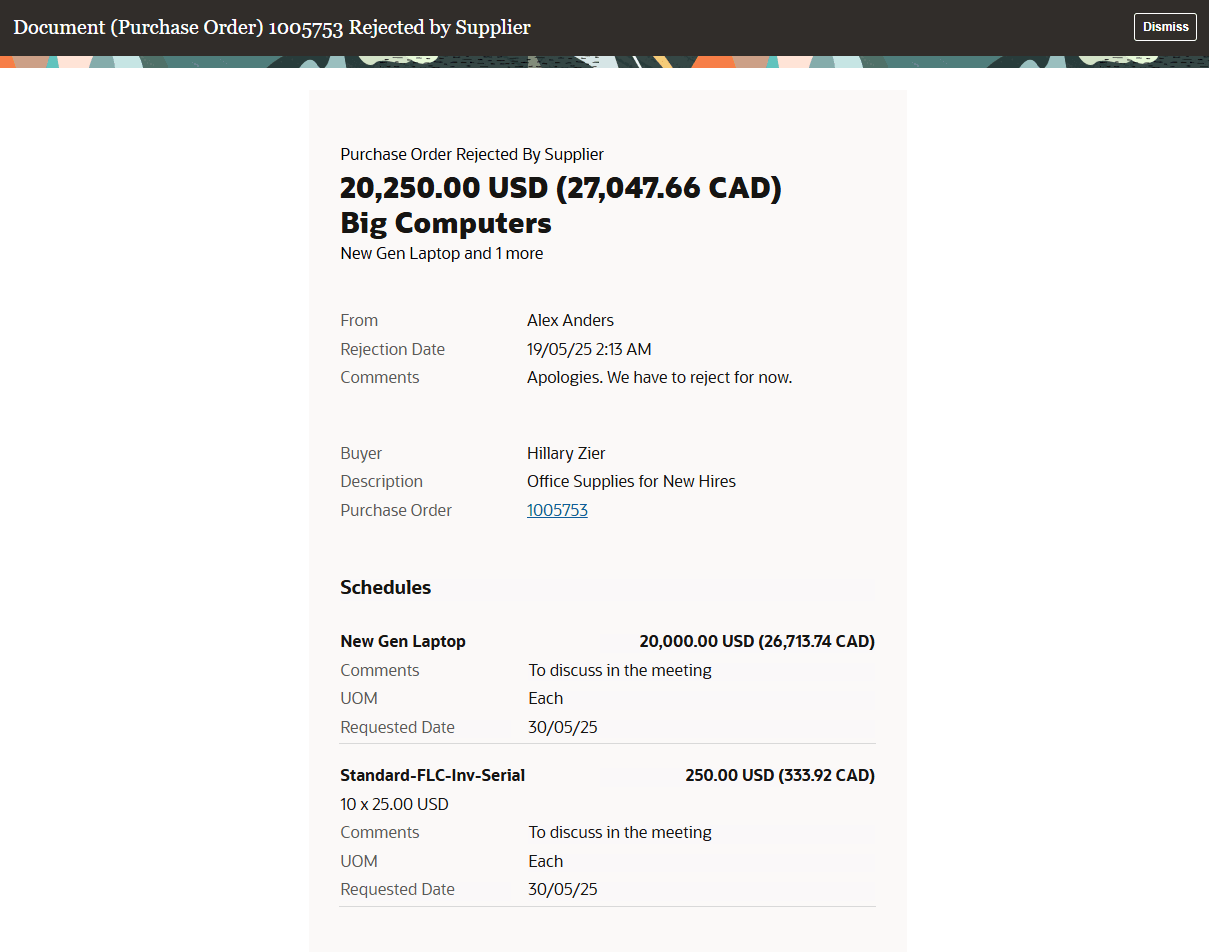
Task: Dismiss the rejection notification
Action: 1165,27
